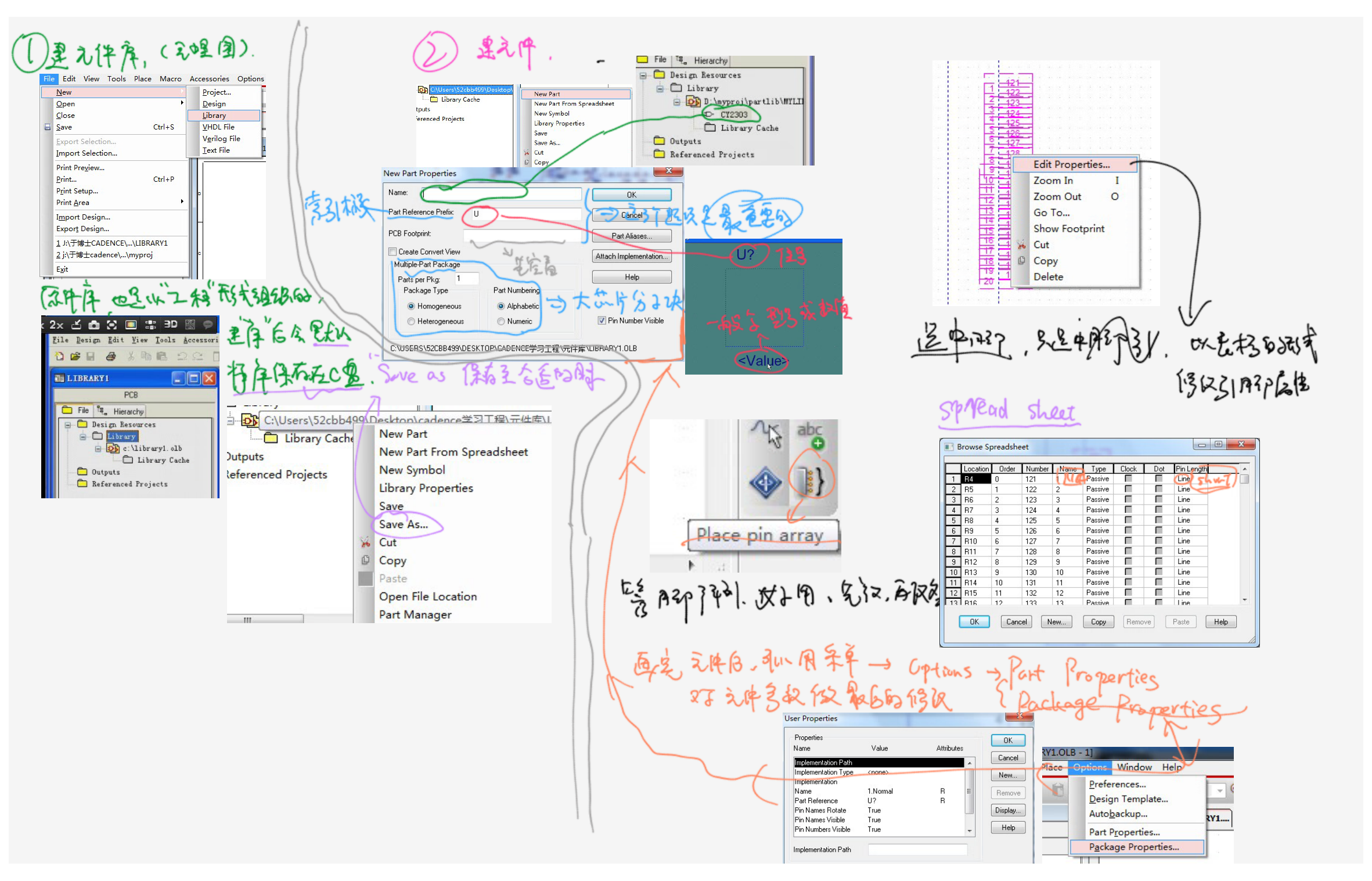The width and height of the screenshot is (1372, 881).
Task: Click the Browse Spreadsheet vertical scrollbar thumb
Action: (1244, 480)
